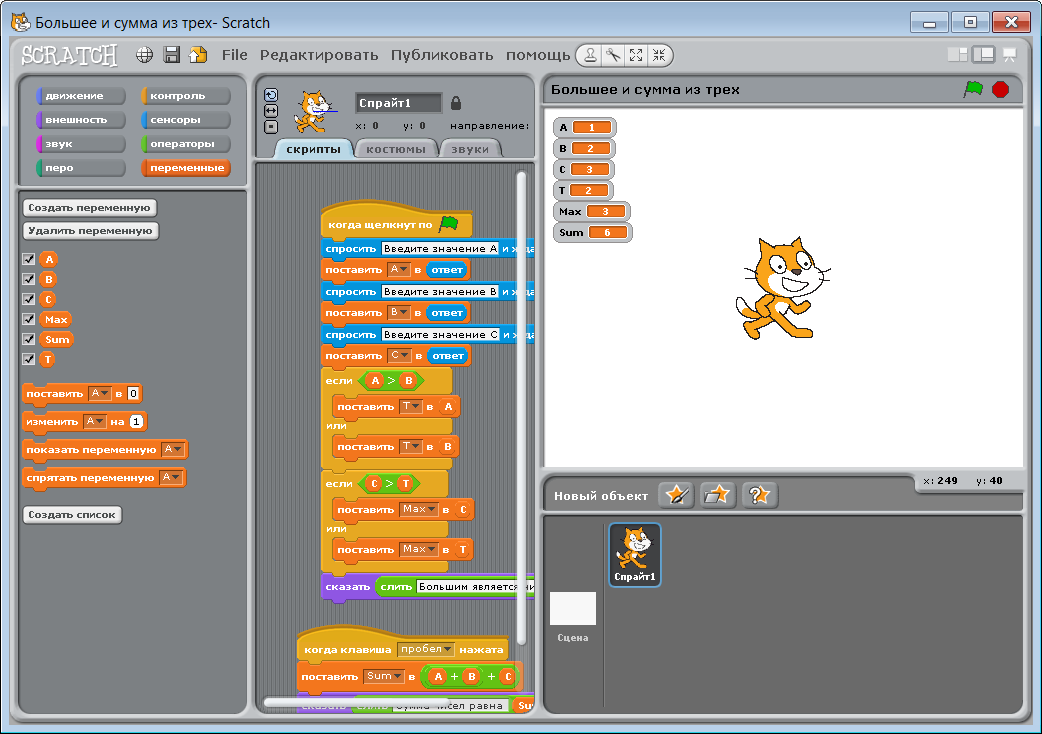Viewport: 1042px width, 734px height.
Task: Set rotation style to don't rotate
Action: (x=270, y=127)
